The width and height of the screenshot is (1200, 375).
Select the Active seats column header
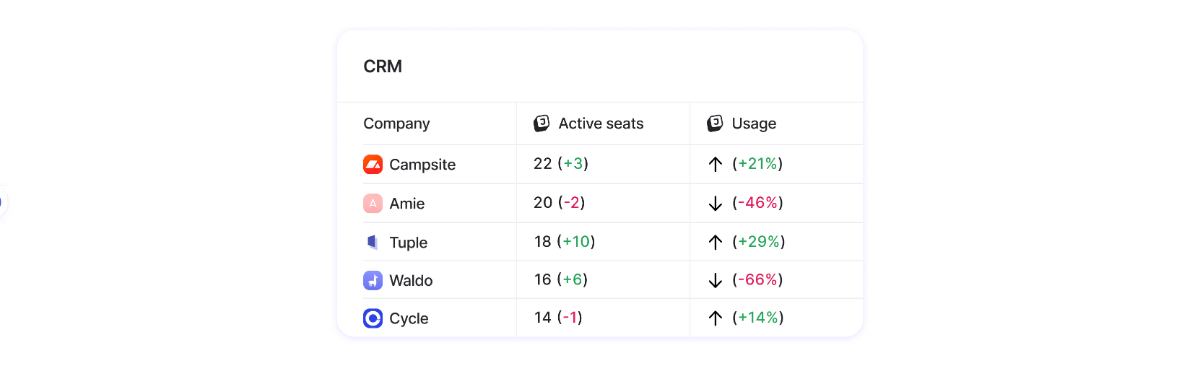coord(601,124)
